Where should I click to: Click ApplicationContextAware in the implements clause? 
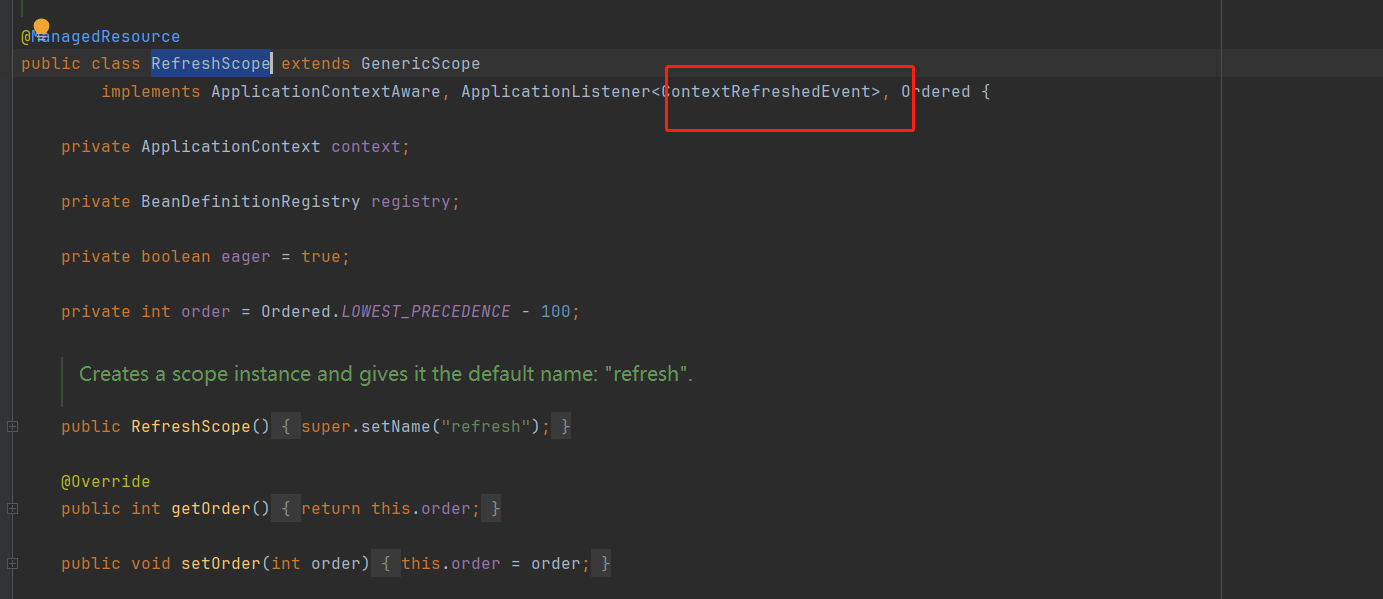pyautogui.click(x=325, y=92)
